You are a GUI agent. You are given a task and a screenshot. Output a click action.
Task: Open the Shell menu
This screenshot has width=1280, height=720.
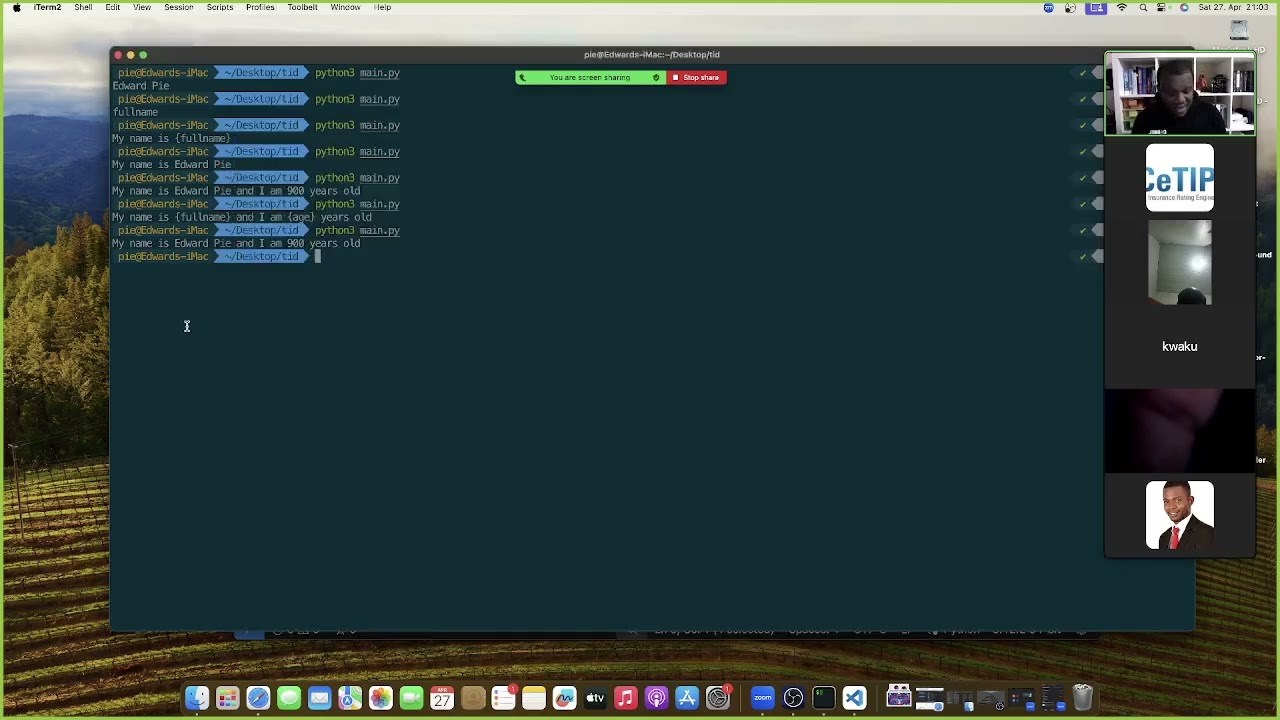[83, 7]
